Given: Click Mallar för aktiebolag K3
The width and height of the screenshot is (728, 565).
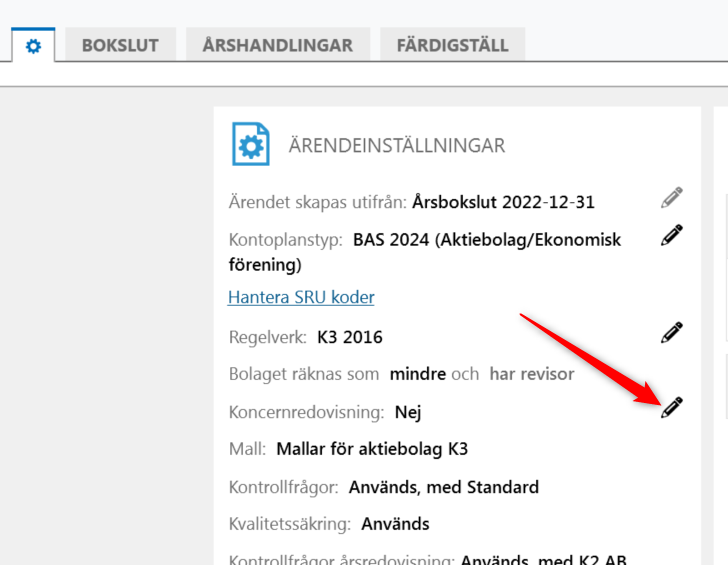Looking at the screenshot, I should click(372, 449).
